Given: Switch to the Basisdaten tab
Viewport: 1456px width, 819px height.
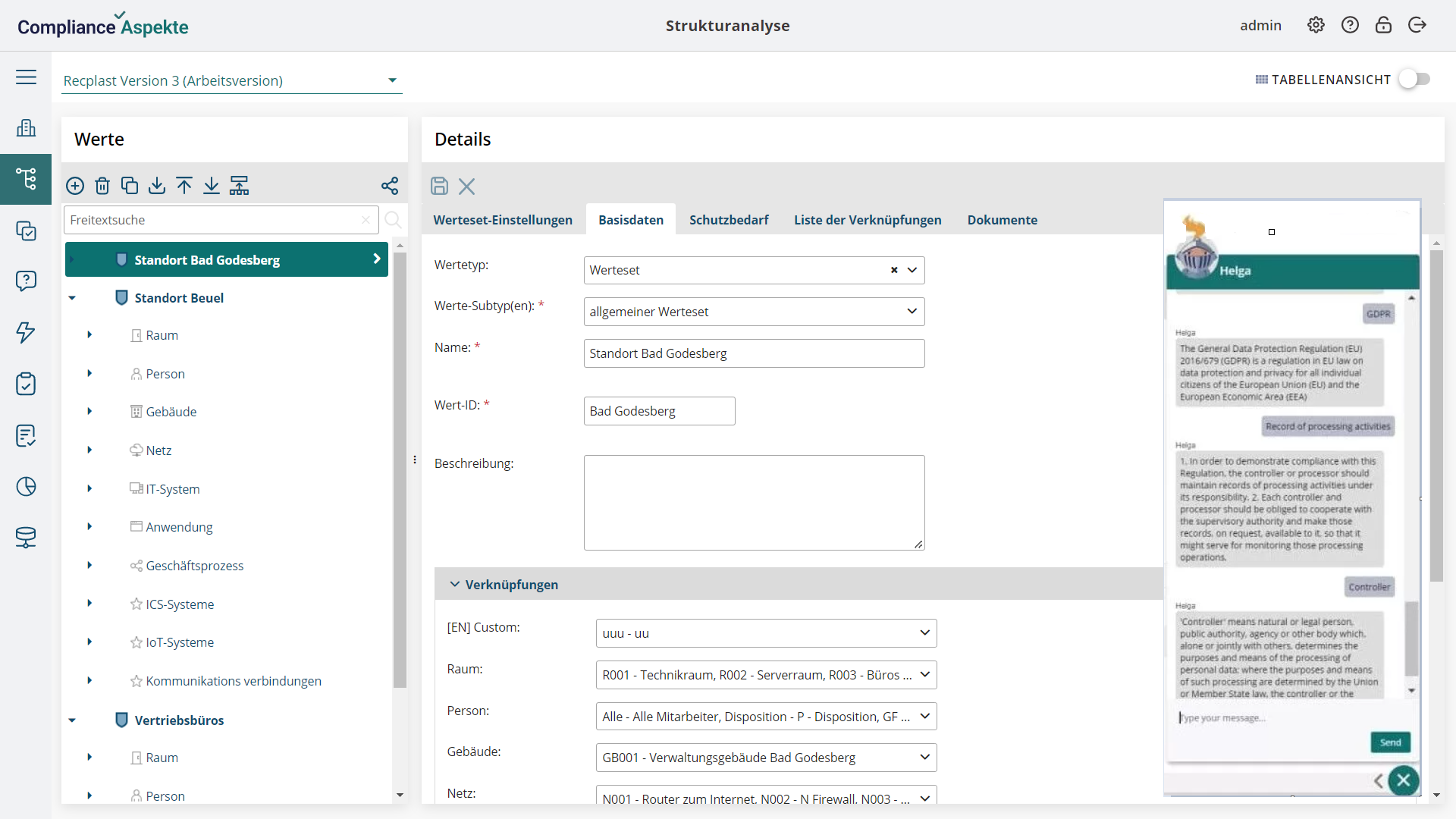Looking at the screenshot, I should 631,220.
